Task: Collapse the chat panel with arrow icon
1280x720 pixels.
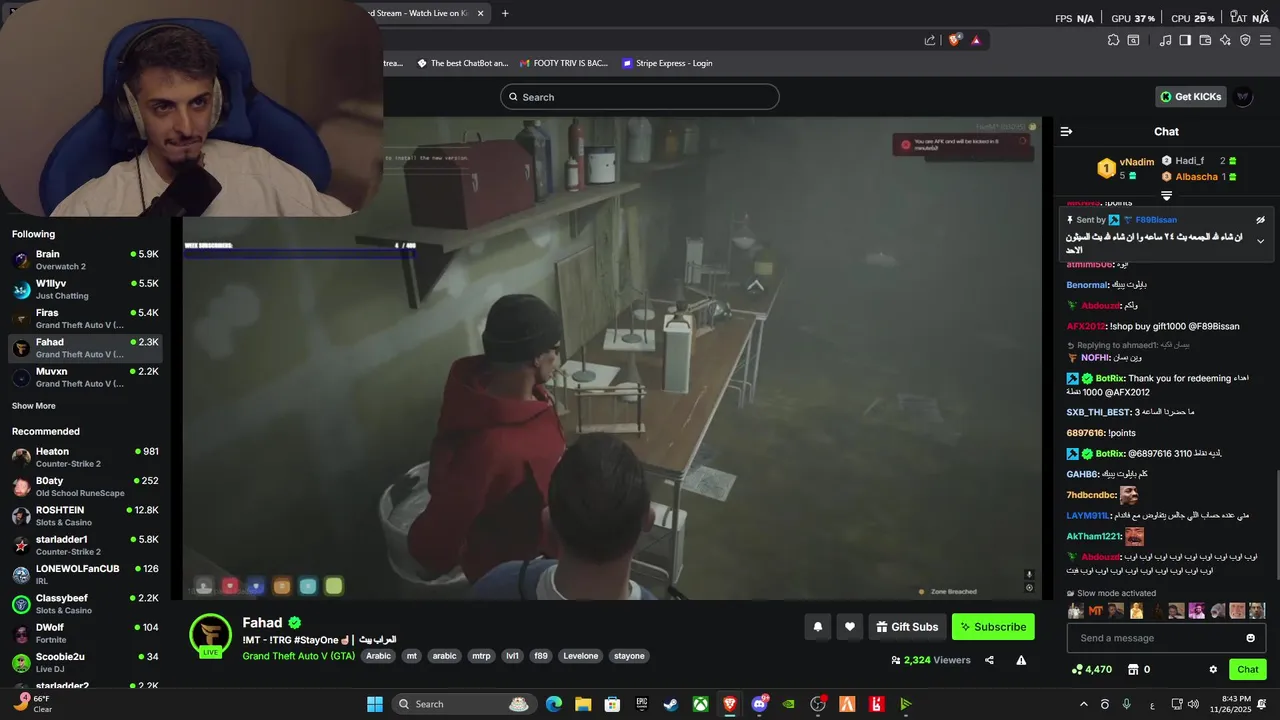Action: 1066,131
